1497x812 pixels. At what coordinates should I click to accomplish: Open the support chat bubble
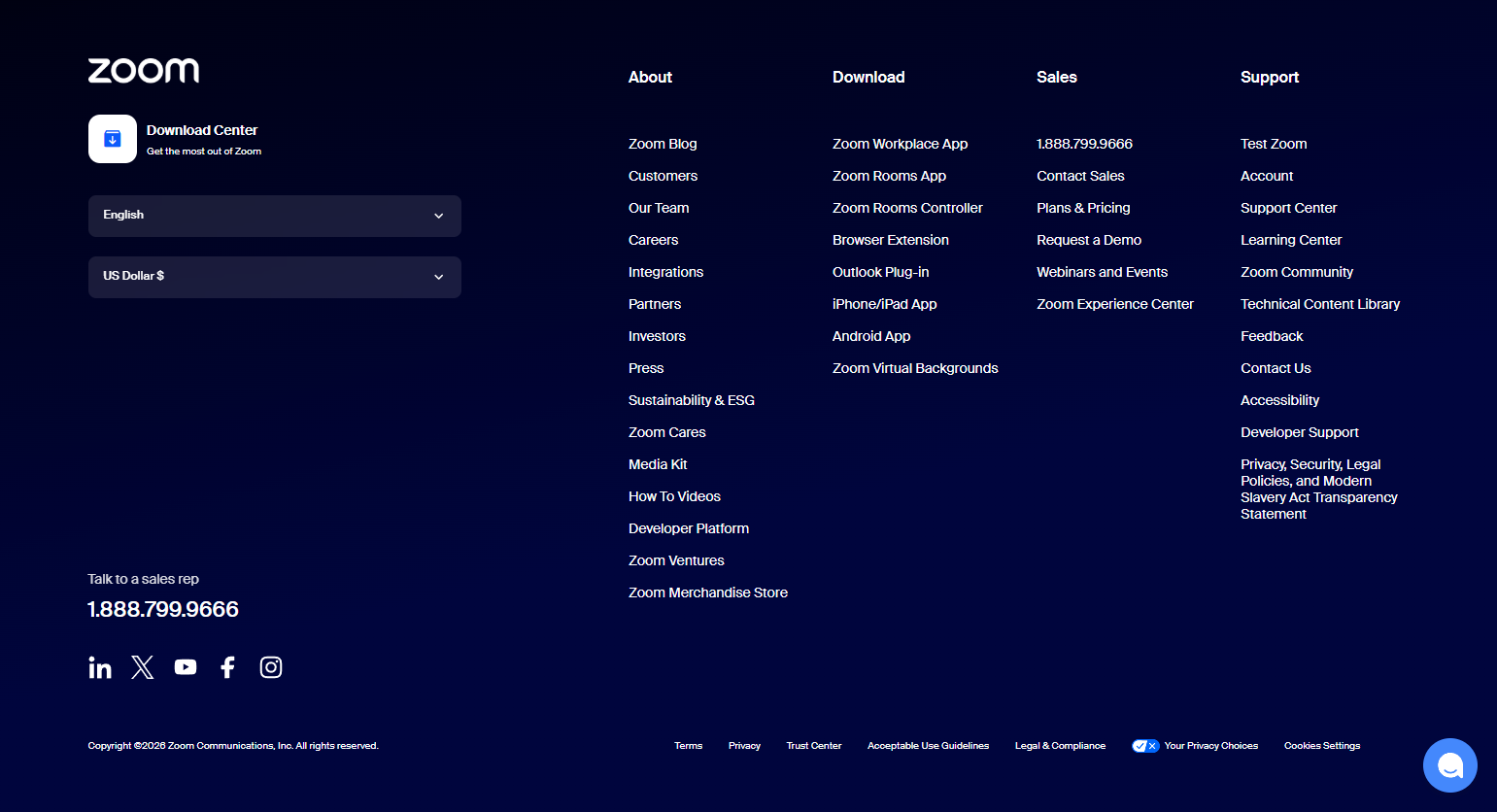[x=1449, y=765]
